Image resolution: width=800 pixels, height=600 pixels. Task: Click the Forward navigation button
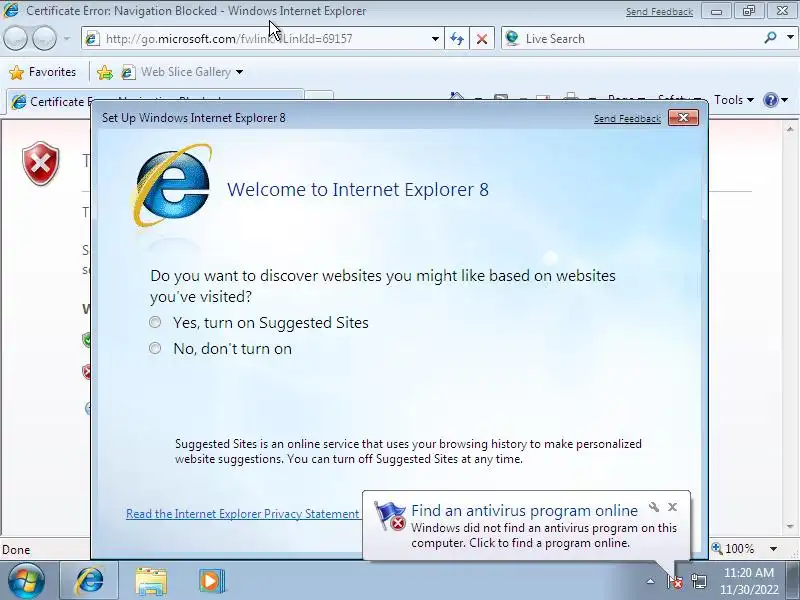(x=44, y=39)
